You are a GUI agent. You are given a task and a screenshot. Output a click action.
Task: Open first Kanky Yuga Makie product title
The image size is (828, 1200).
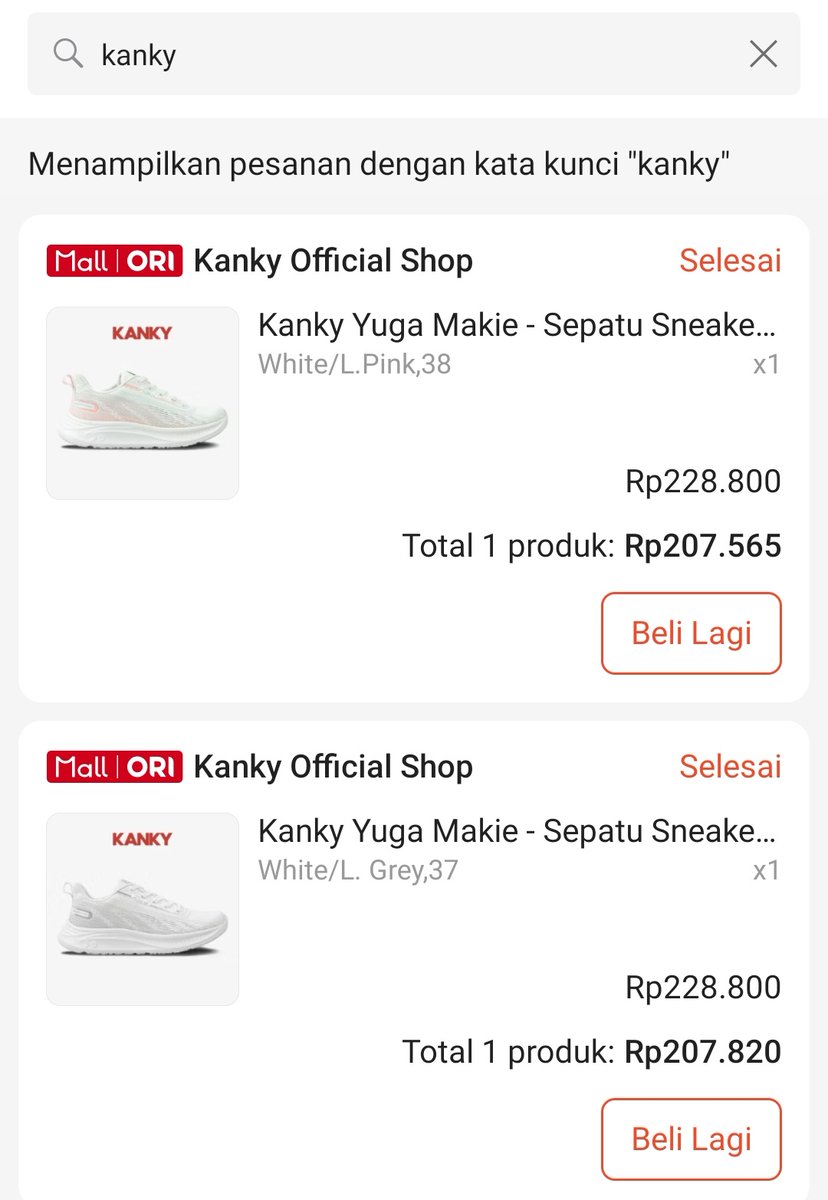pyautogui.click(x=517, y=325)
